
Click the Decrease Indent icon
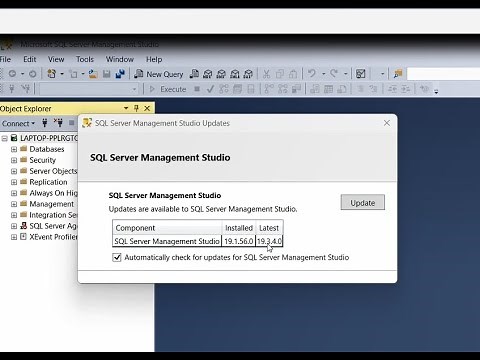(392, 89)
